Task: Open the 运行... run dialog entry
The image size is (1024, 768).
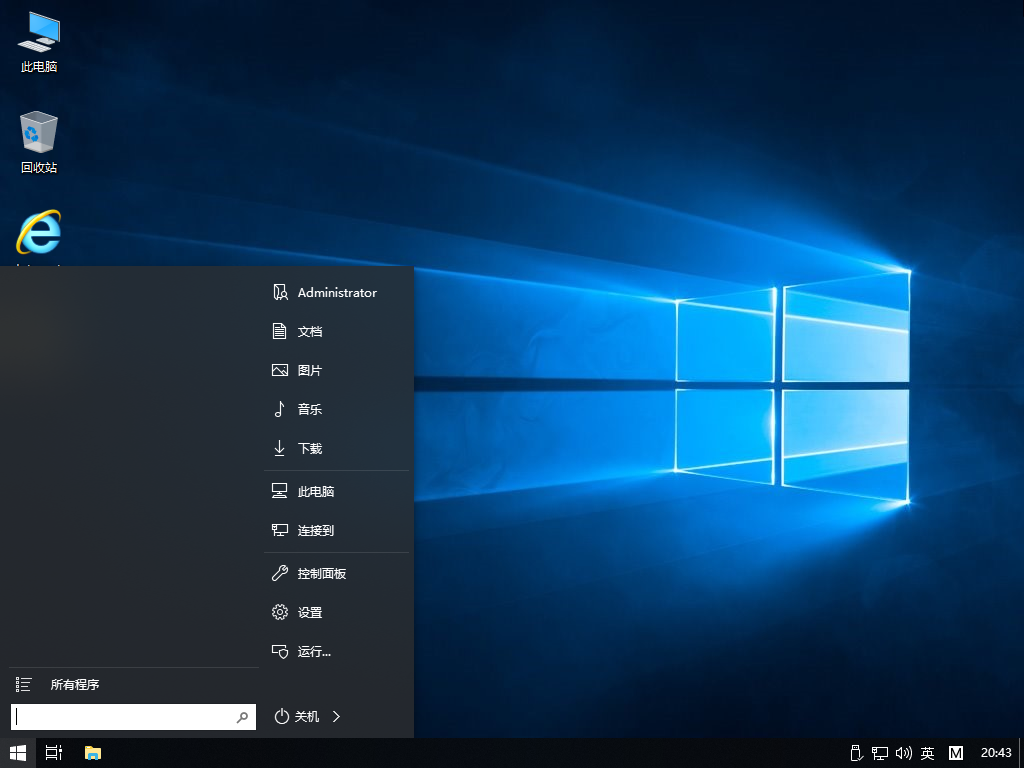Action: (x=313, y=652)
